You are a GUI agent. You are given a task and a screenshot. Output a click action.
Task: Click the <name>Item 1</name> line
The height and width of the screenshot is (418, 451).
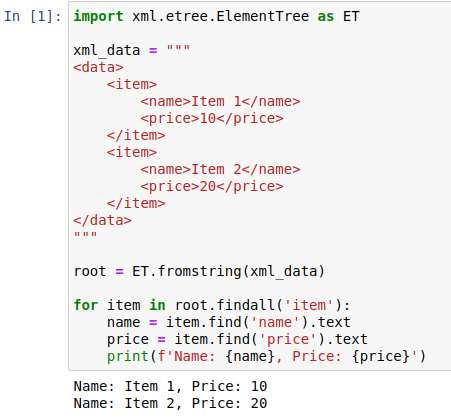tap(220, 101)
